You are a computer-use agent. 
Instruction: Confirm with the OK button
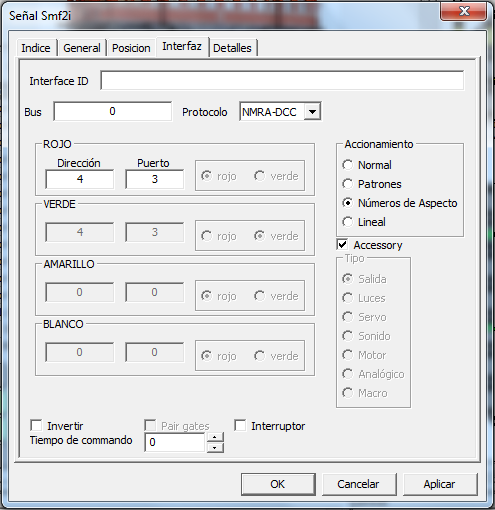tap(278, 484)
